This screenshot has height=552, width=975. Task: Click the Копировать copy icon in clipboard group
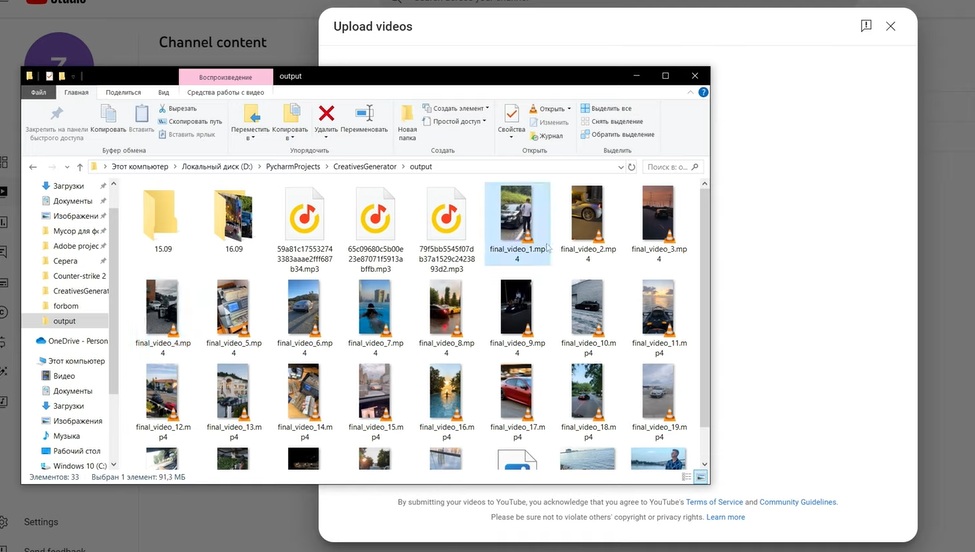(x=108, y=113)
